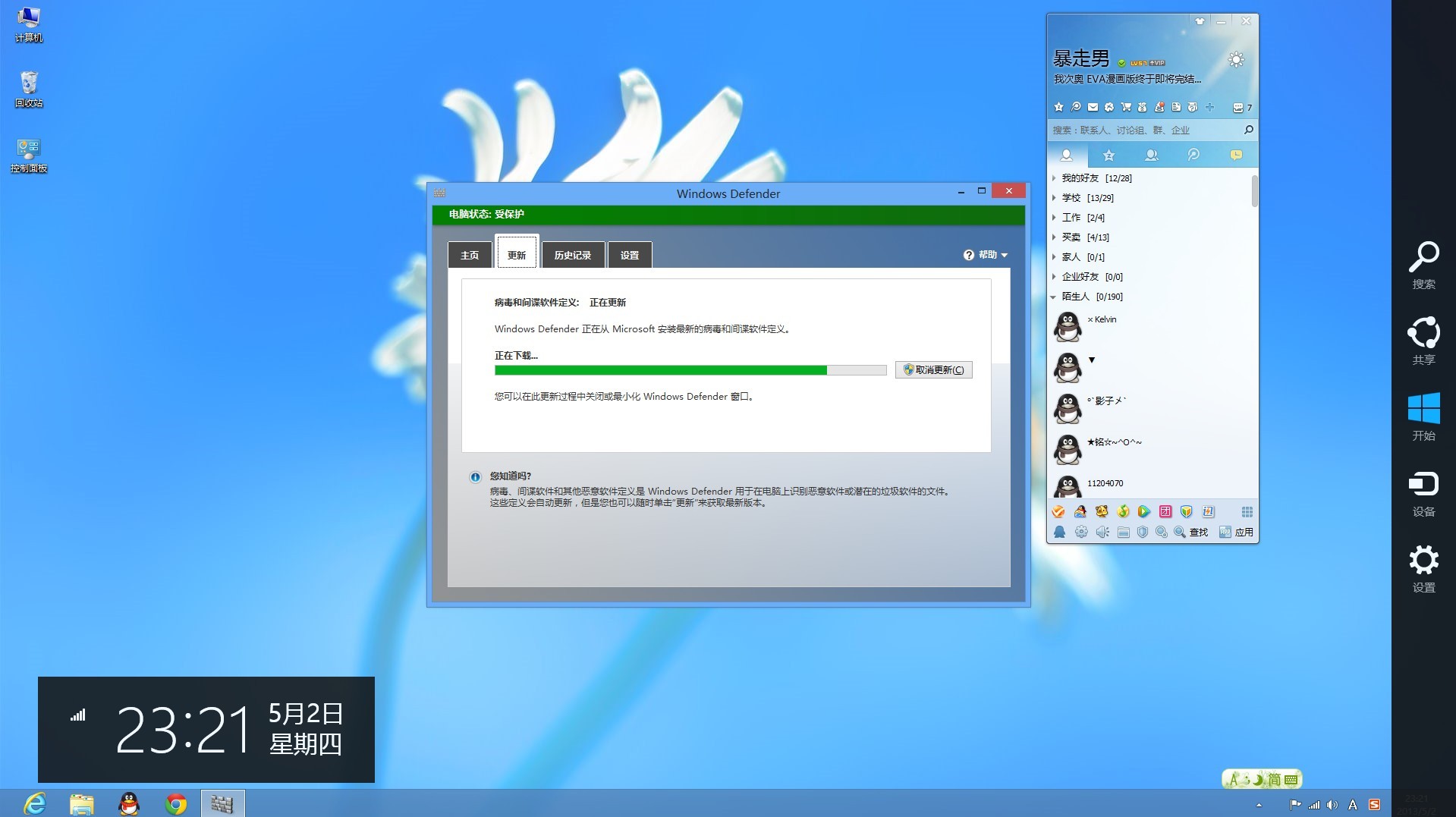
Task: Open the QQ app grid manager icon
Action: pyautogui.click(x=1247, y=511)
